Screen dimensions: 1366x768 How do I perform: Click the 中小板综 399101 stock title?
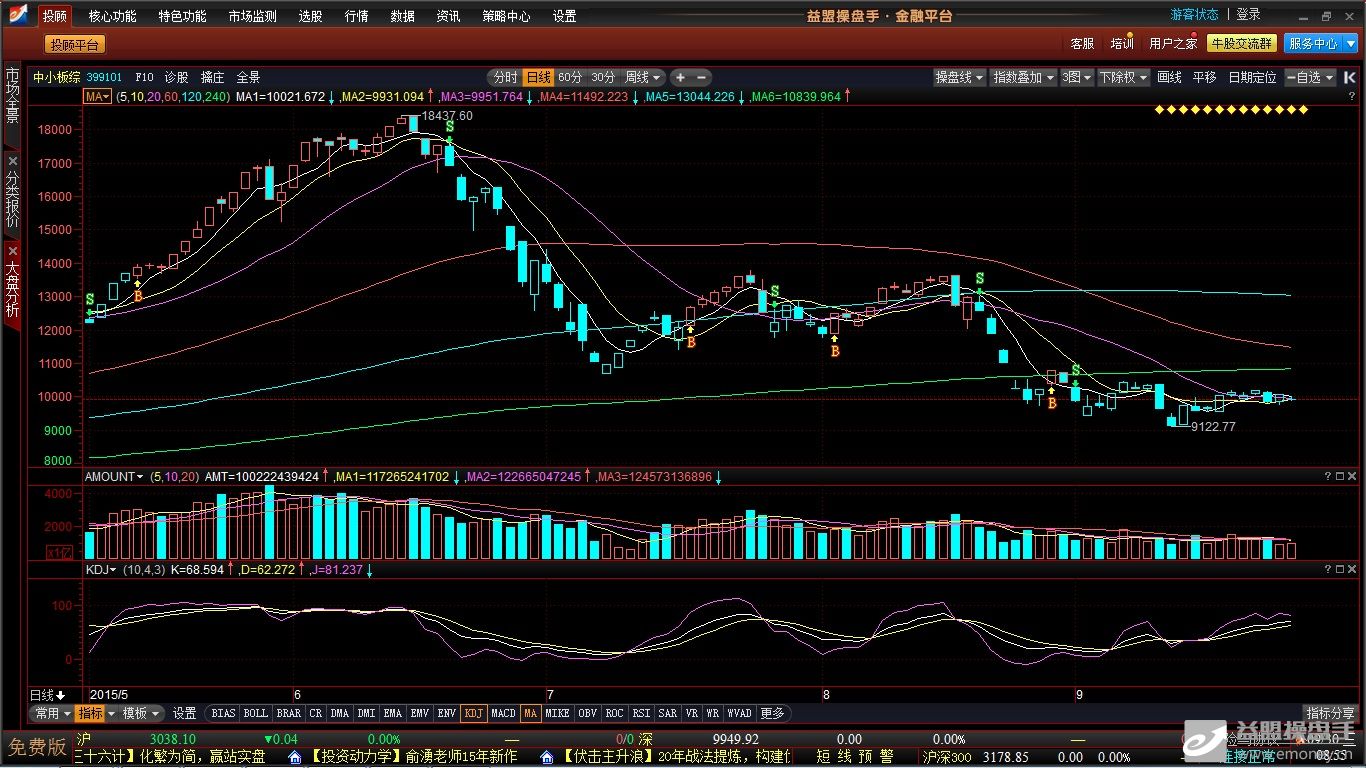(78, 77)
